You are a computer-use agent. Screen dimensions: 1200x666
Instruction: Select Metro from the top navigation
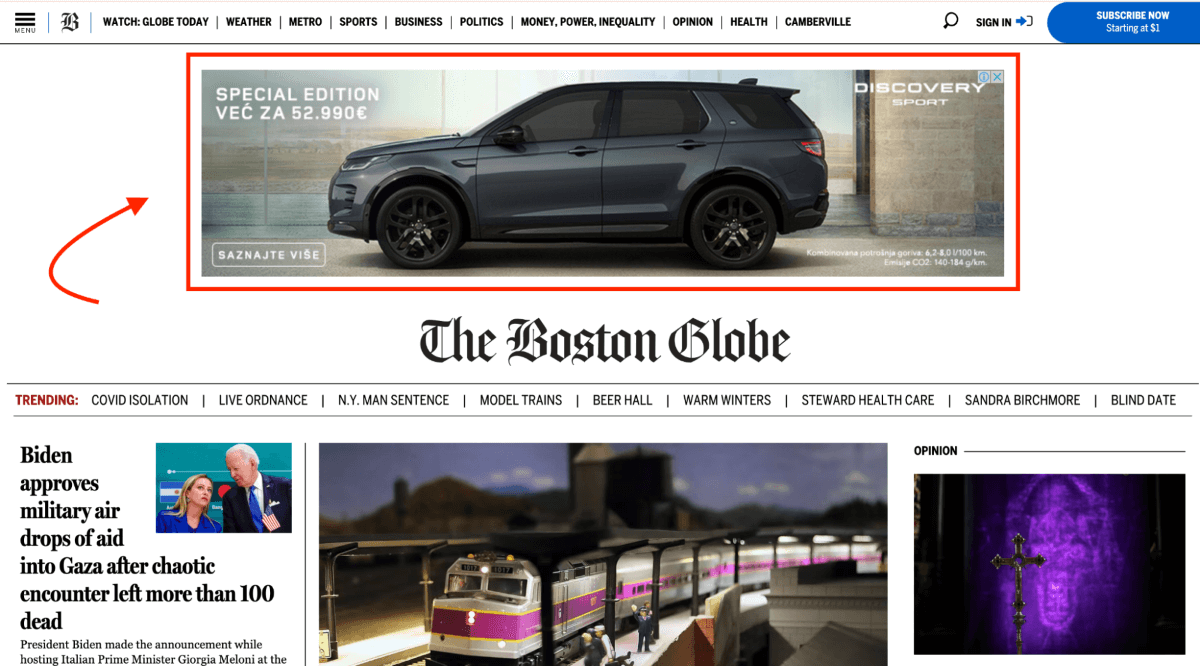coord(305,22)
